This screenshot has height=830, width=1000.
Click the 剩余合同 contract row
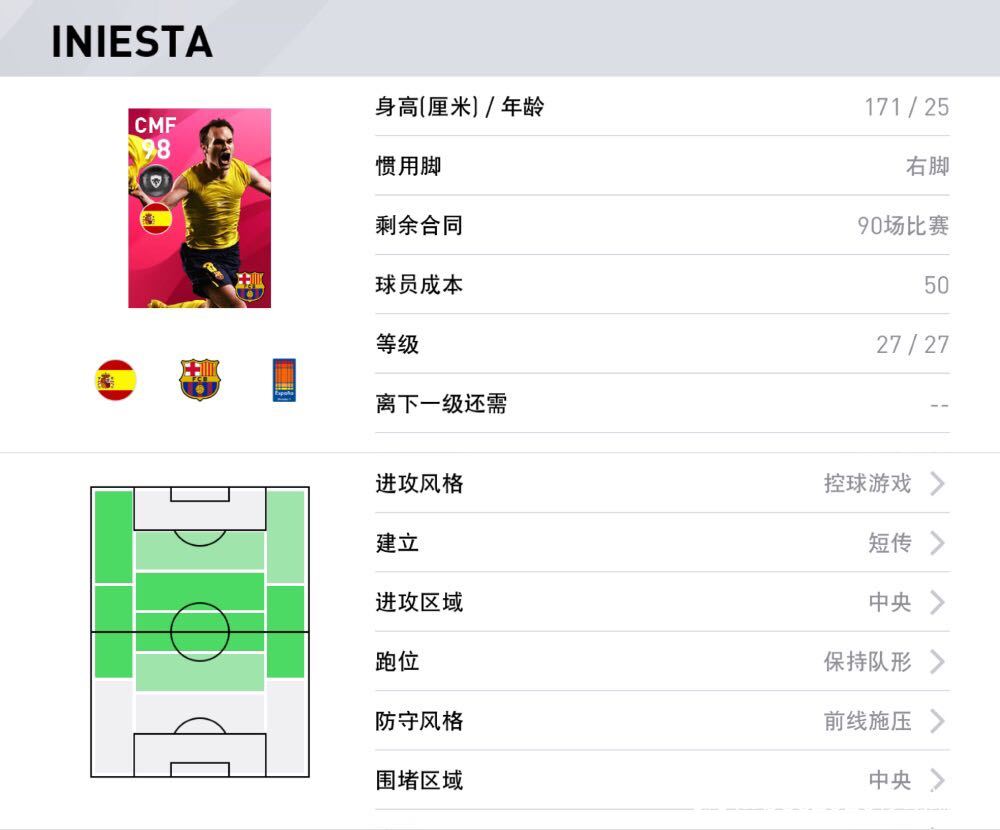[x=662, y=225]
